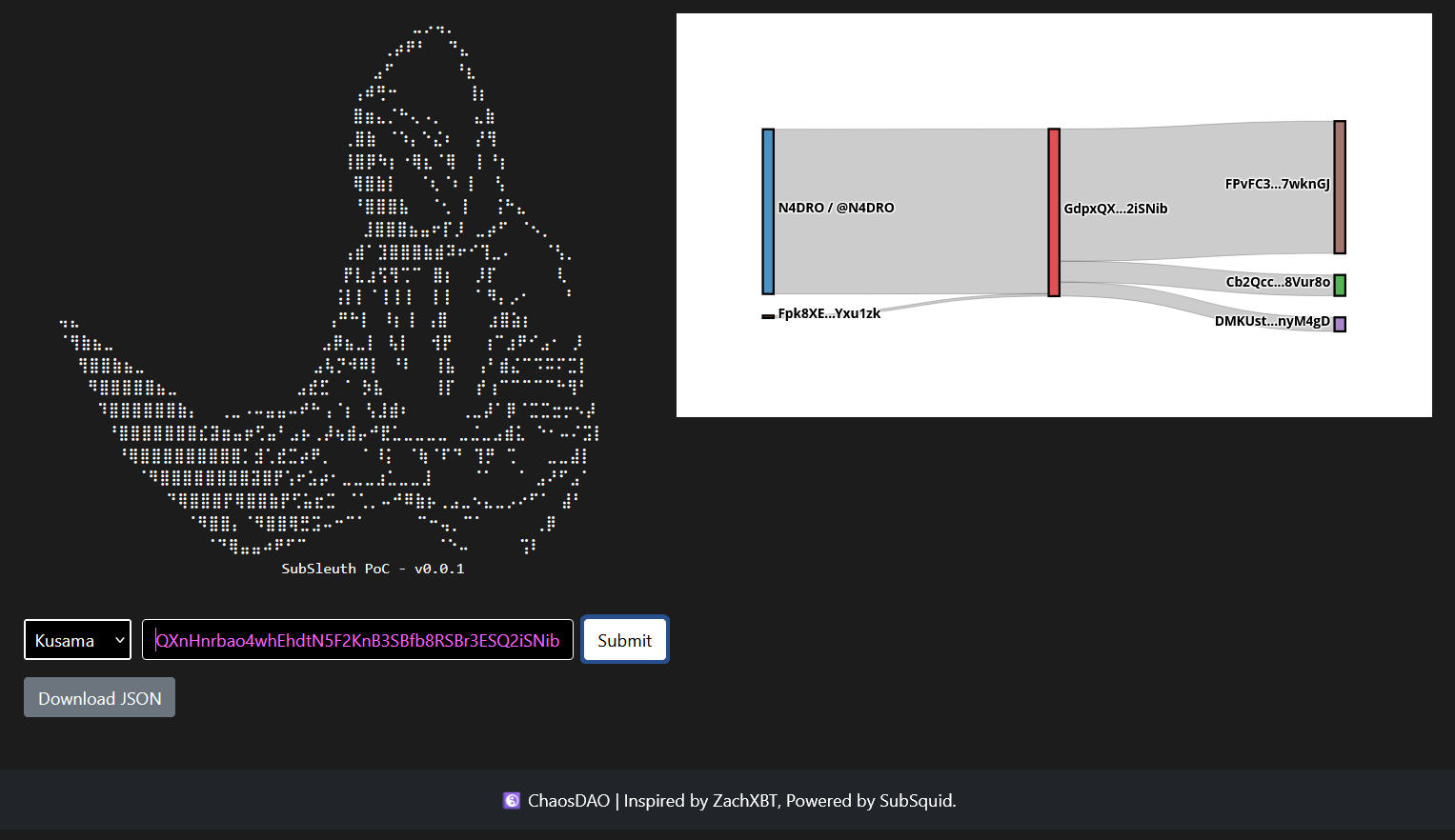Click the Cb2Qcc...8Vur8o label

coord(1278,282)
